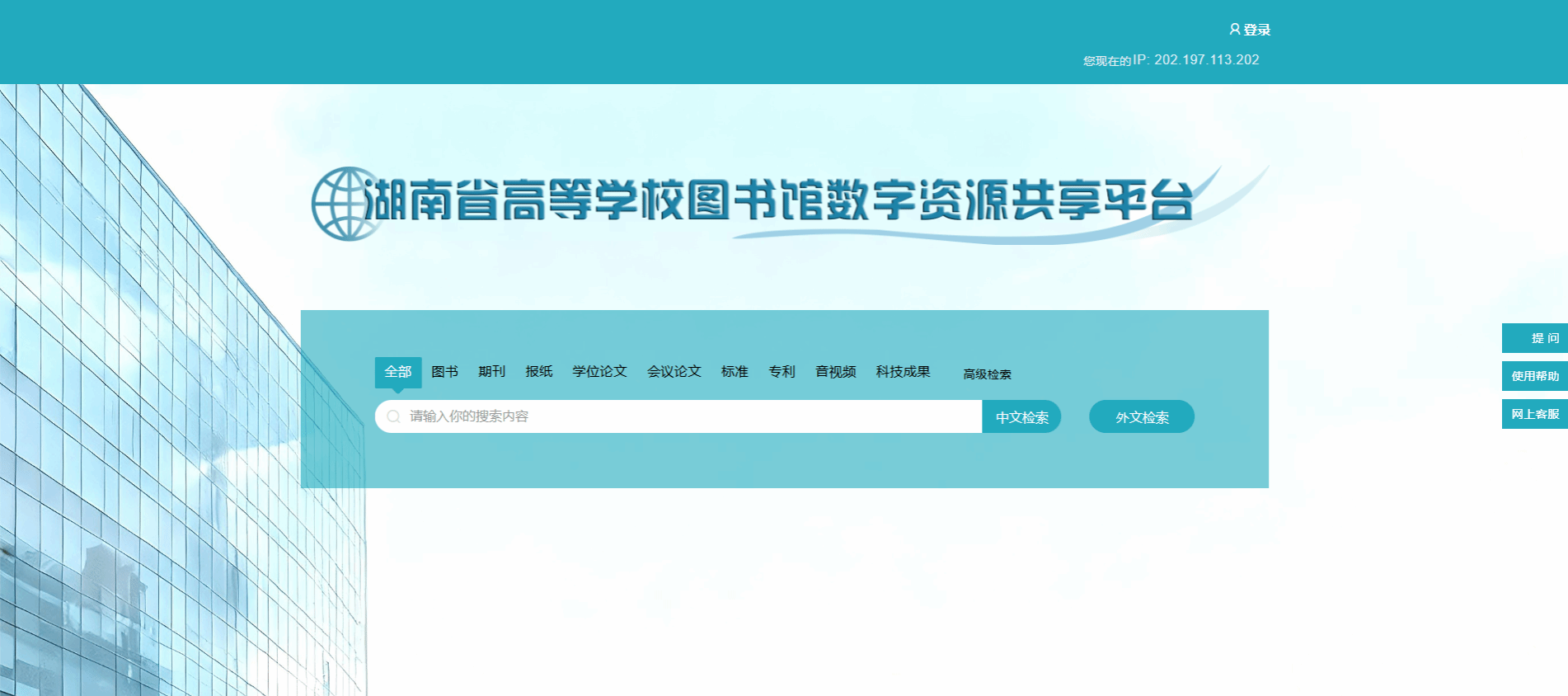Switch to the 科技成果 tab

click(x=903, y=372)
